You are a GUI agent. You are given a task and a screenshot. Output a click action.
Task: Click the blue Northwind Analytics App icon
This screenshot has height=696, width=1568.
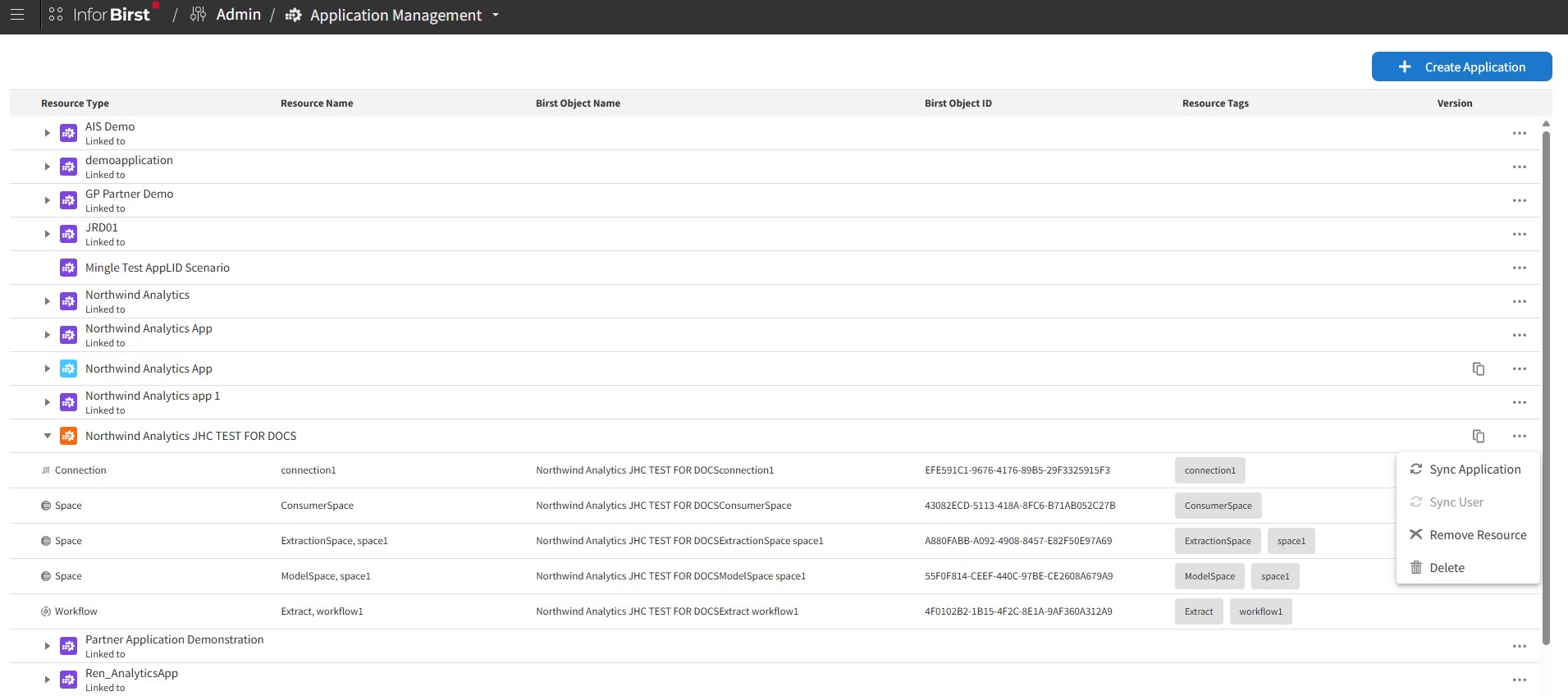(x=69, y=369)
